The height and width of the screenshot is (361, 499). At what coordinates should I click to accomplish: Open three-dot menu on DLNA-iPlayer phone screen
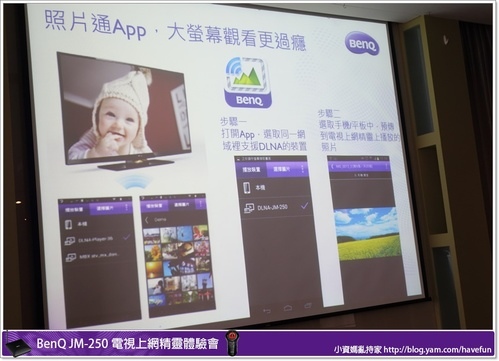(x=126, y=207)
